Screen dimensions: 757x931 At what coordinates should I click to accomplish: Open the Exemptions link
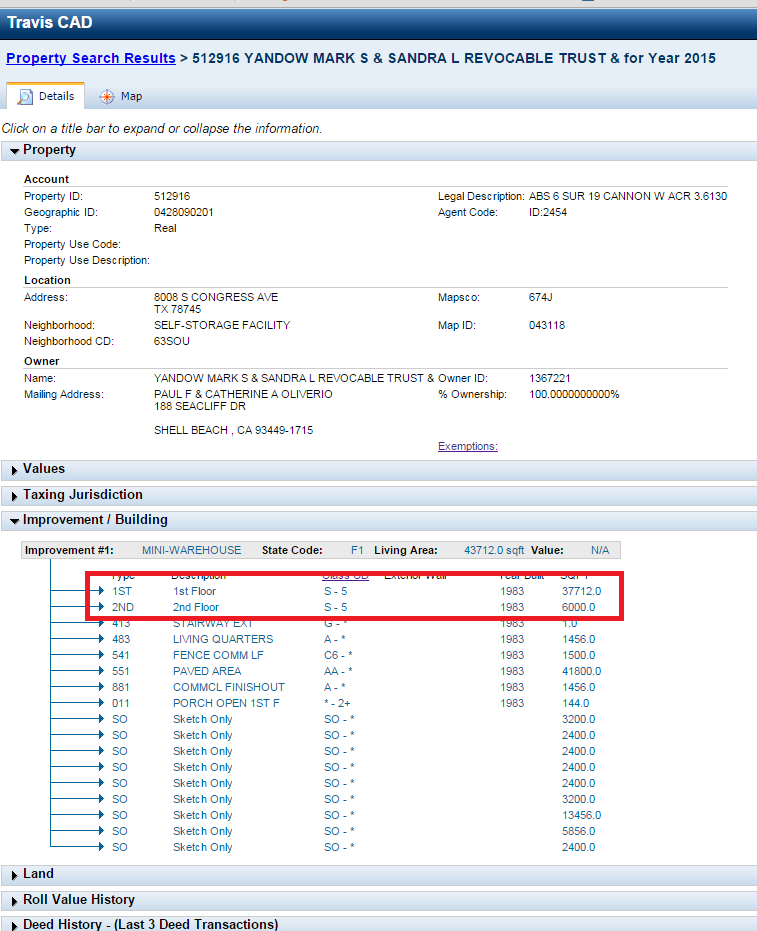click(x=467, y=446)
